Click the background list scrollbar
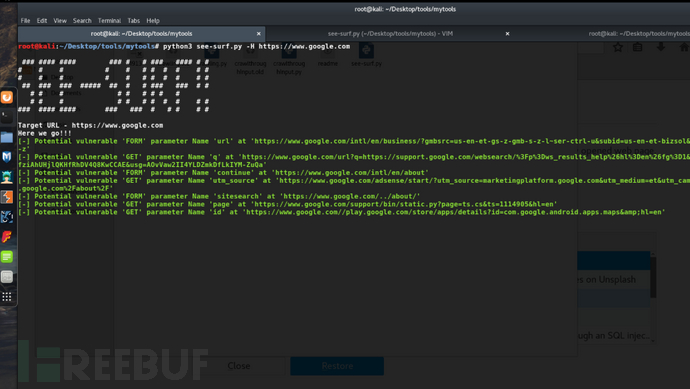Screen dimensions: 690x389 click(x=653, y=277)
